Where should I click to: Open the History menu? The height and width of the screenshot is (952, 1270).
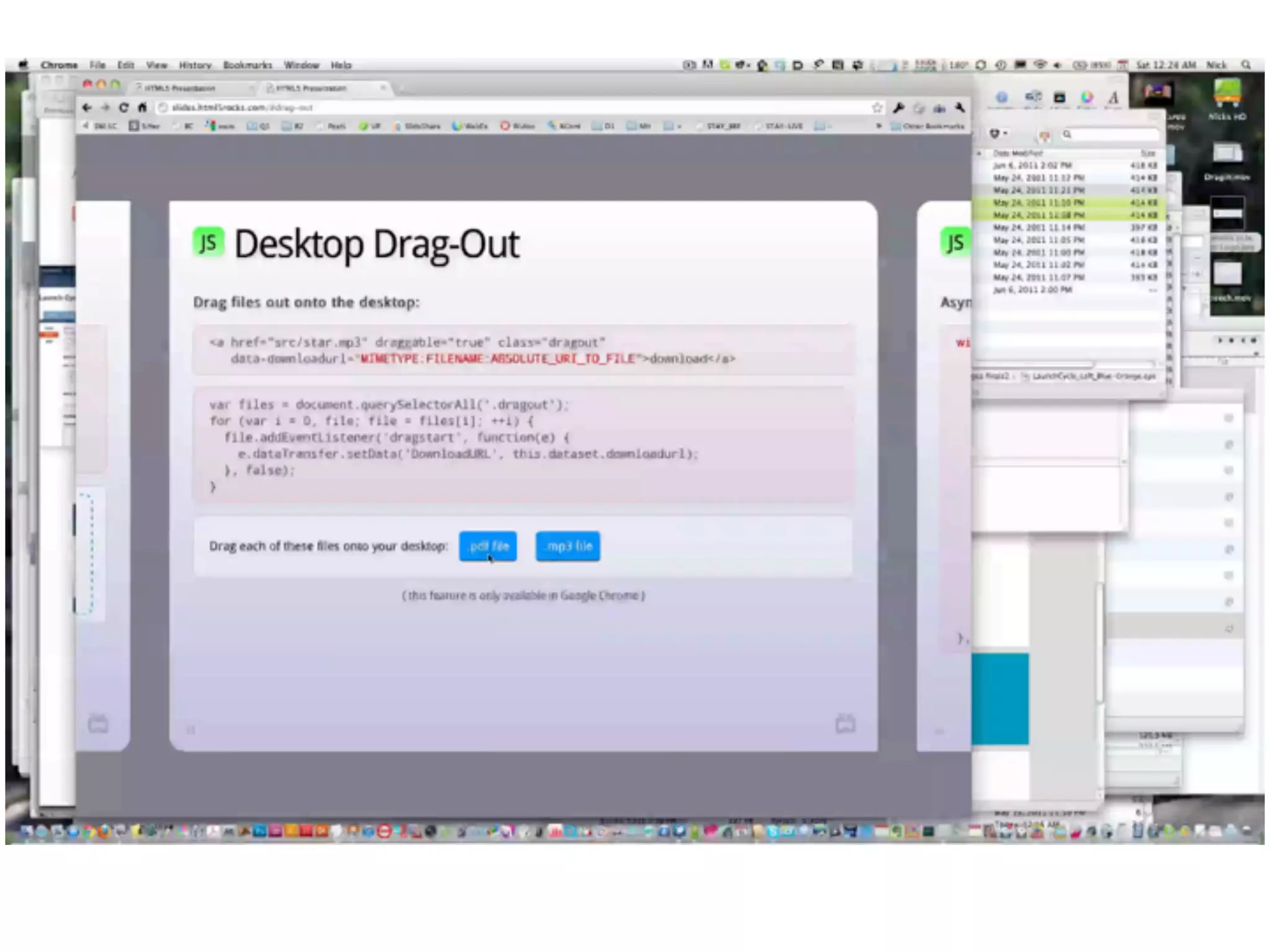point(195,65)
